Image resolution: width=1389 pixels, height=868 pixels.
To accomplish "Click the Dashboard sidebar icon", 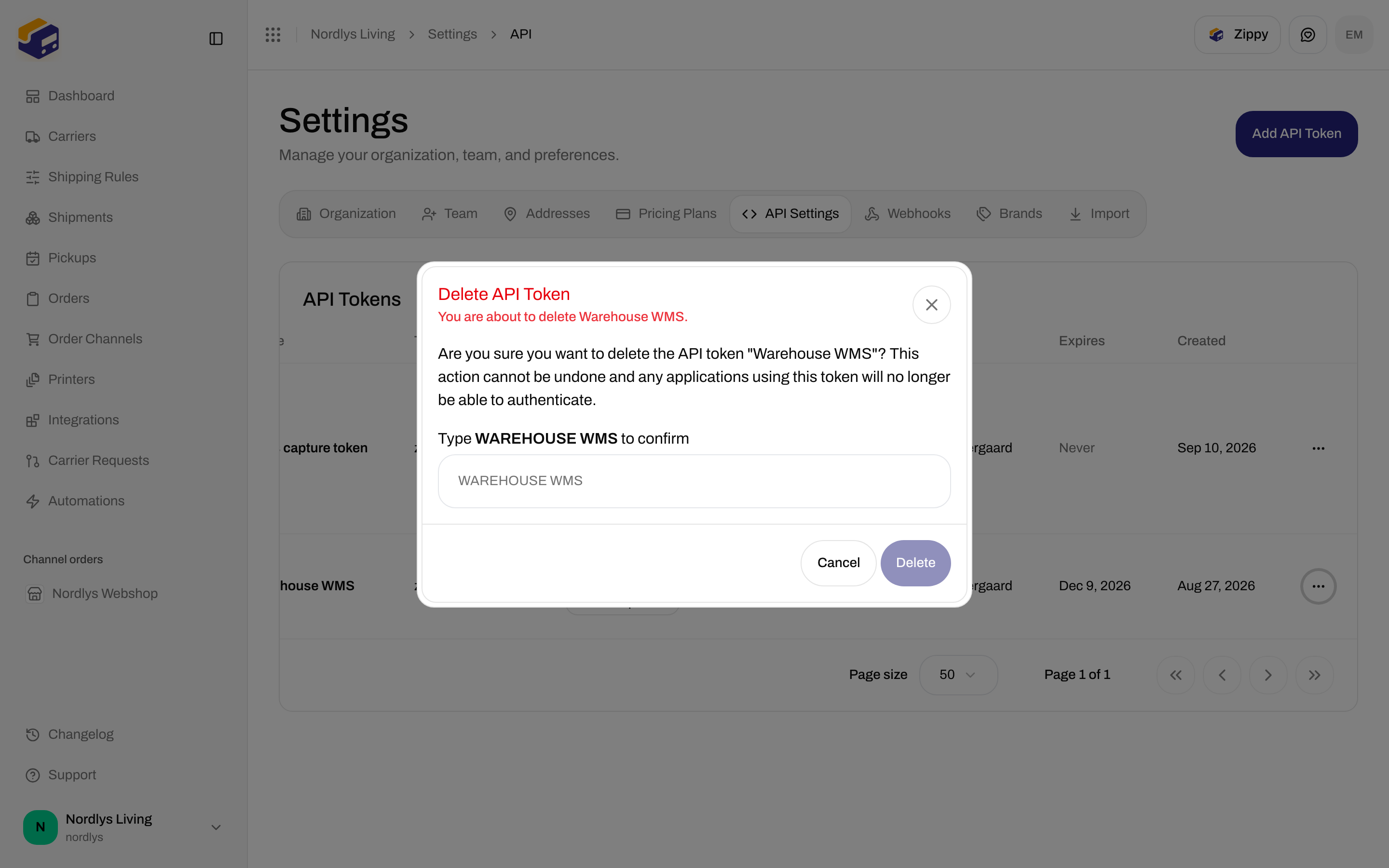I will (x=33, y=96).
